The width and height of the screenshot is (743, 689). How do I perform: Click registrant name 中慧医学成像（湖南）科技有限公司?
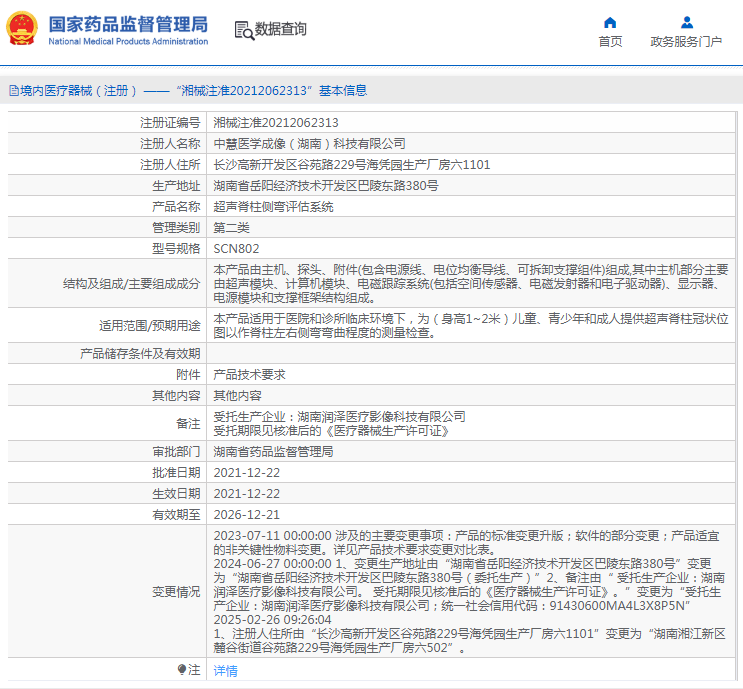coord(310,144)
